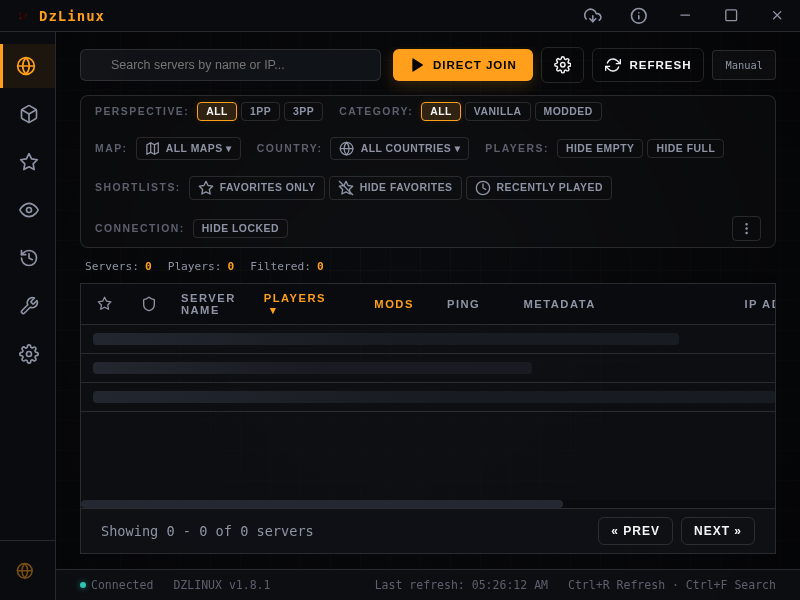Toggle HIDE LOCKED connection filter
The width and height of the screenshot is (800, 600).
point(240,228)
